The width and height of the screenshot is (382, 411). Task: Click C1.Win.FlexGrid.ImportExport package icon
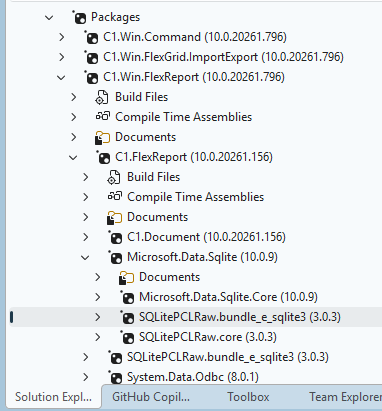click(x=91, y=57)
